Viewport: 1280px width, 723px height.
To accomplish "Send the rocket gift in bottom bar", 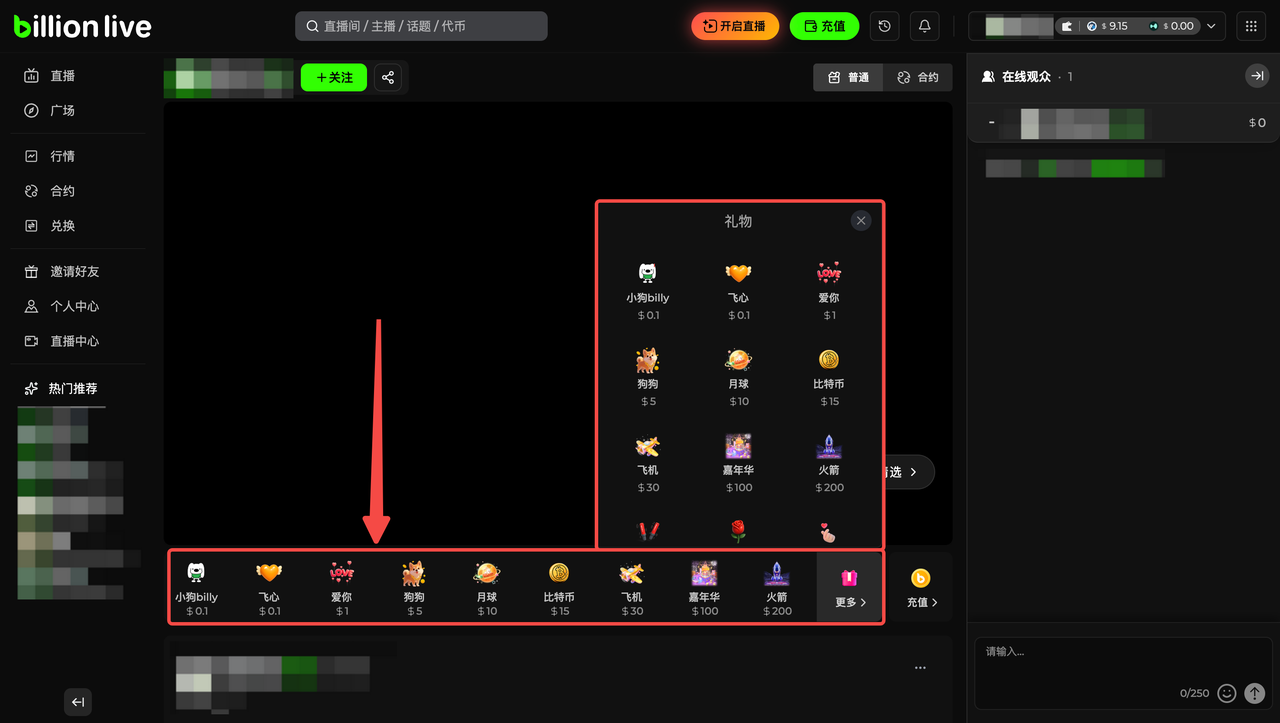I will click(x=777, y=587).
